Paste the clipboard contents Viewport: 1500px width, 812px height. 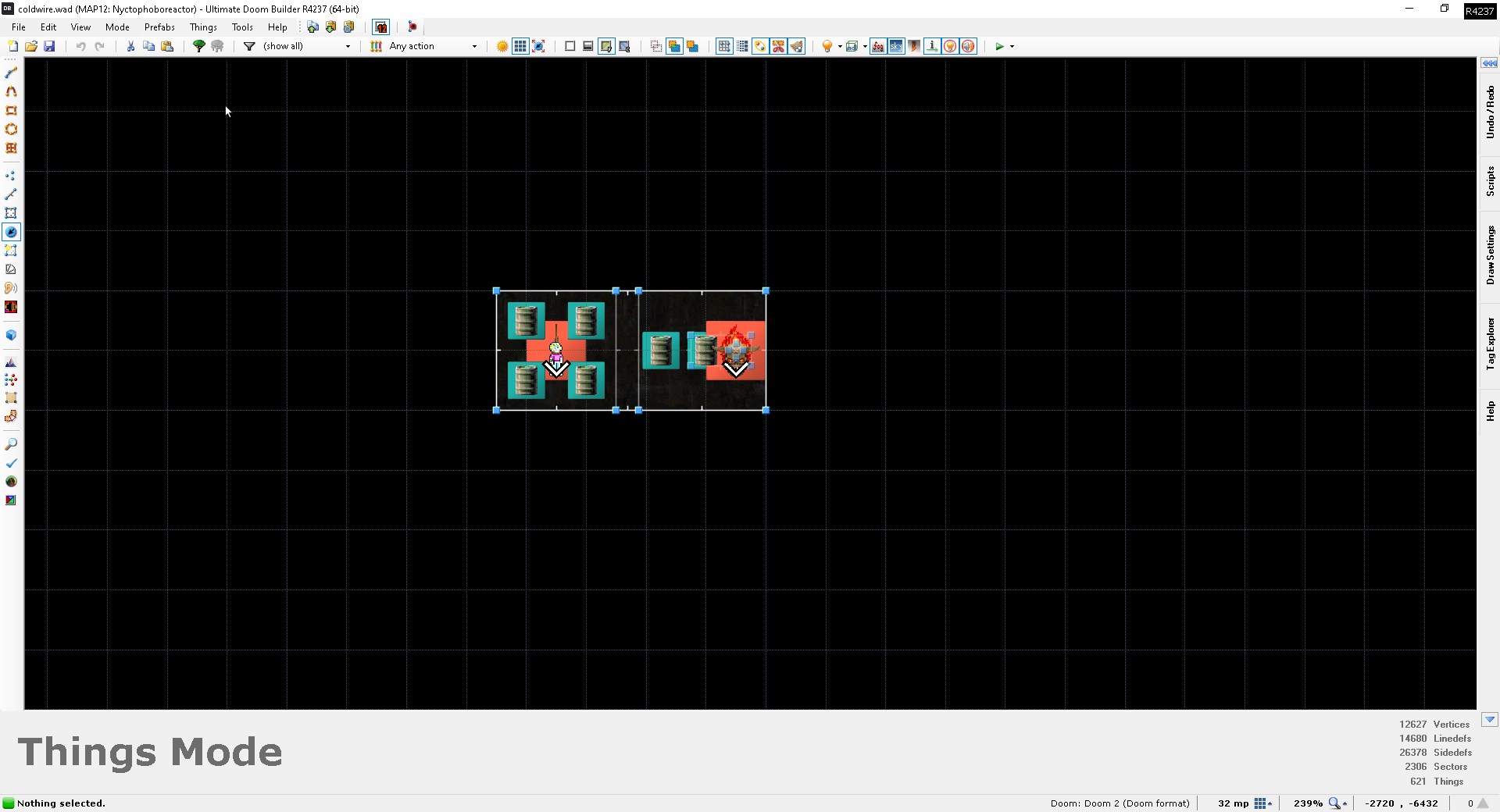point(166,46)
